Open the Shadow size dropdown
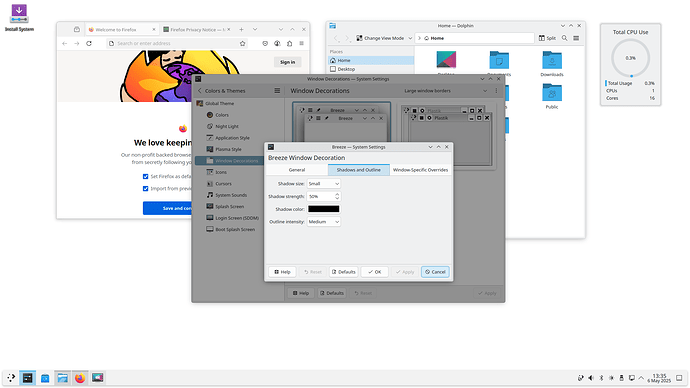The width and height of the screenshot is (690, 388). [x=323, y=184]
